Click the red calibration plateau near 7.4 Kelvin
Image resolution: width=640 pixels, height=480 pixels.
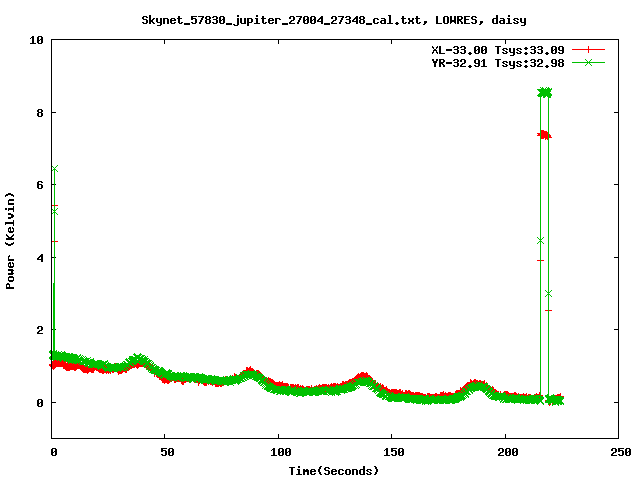[544, 135]
